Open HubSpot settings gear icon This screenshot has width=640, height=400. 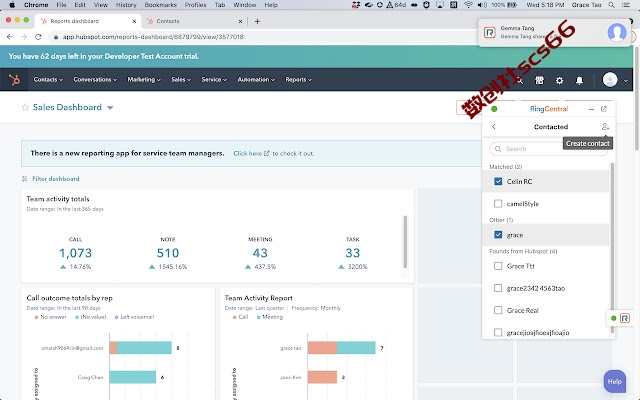tap(559, 80)
